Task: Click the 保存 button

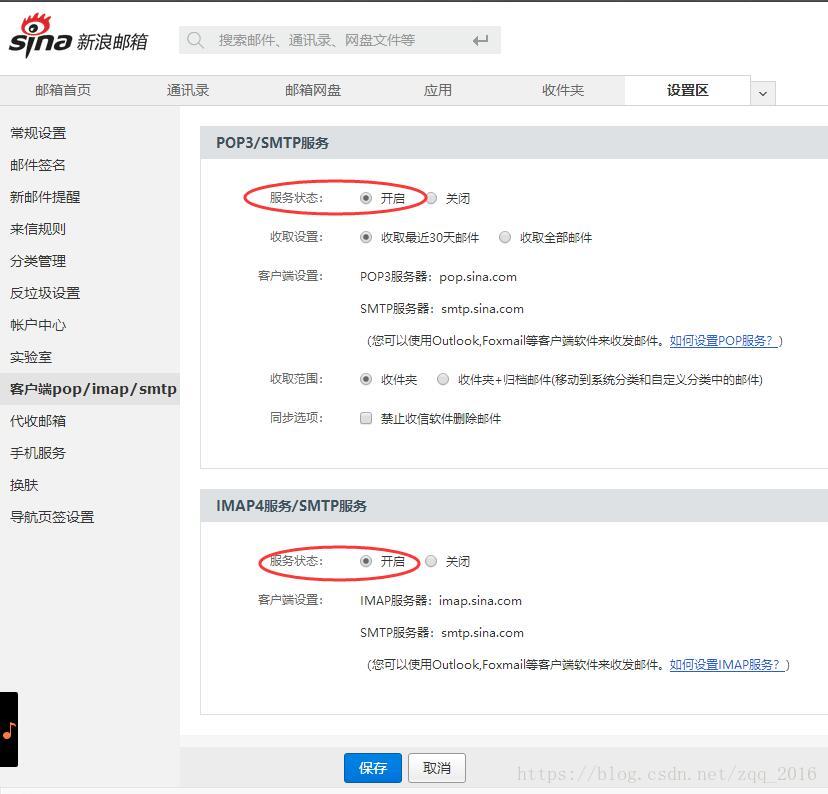Action: tap(373, 768)
